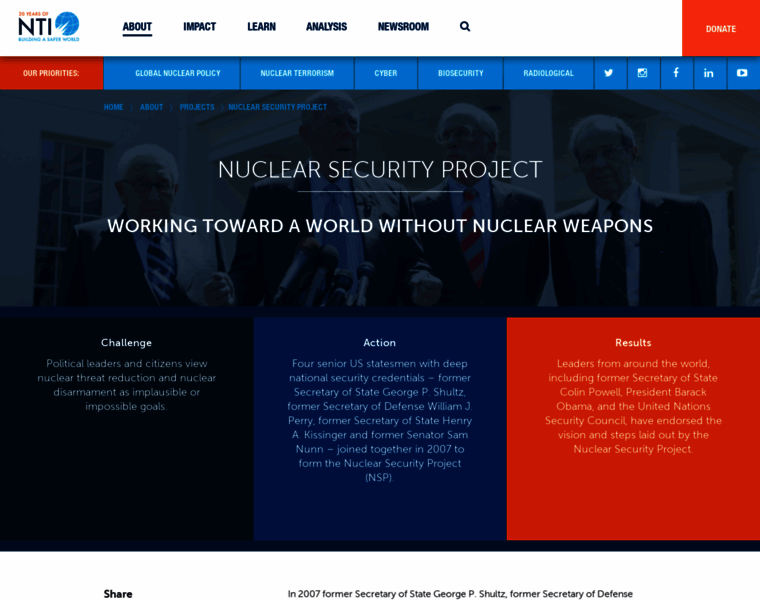Open NTI's LinkedIn page icon
This screenshot has width=760, height=600.
(x=709, y=73)
